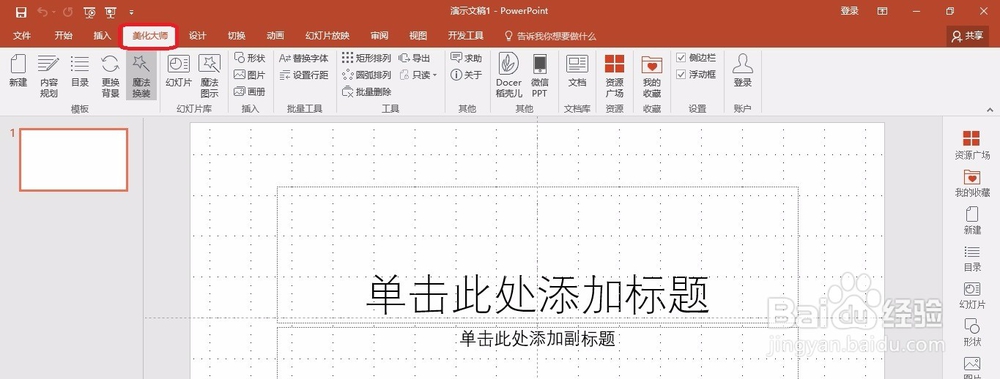Viewport: 1000px width, 379px height.
Task: Click 目录 icon in right sidebar
Action: pyautogui.click(x=972, y=258)
